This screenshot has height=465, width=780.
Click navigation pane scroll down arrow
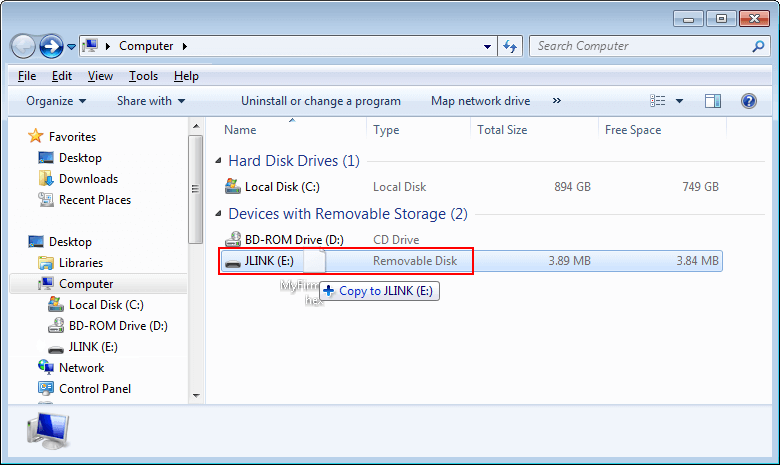pyautogui.click(x=196, y=396)
